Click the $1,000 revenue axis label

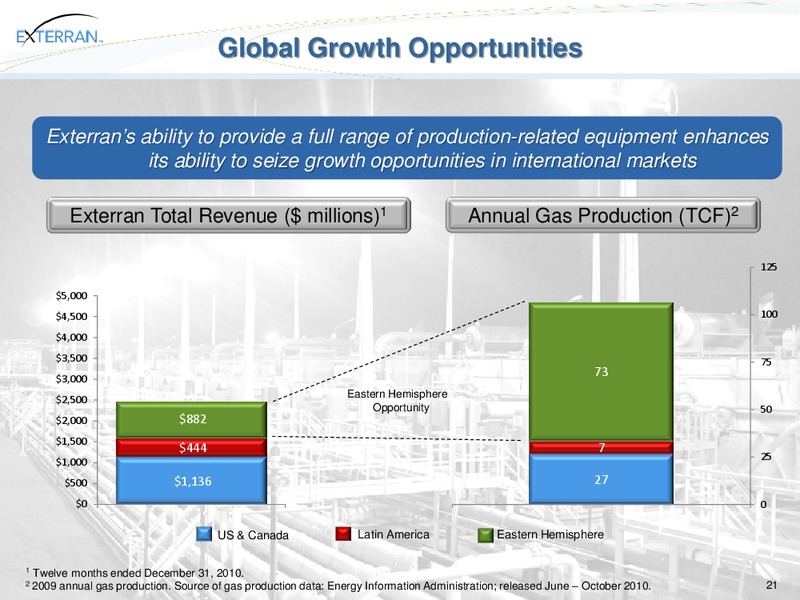(x=72, y=462)
